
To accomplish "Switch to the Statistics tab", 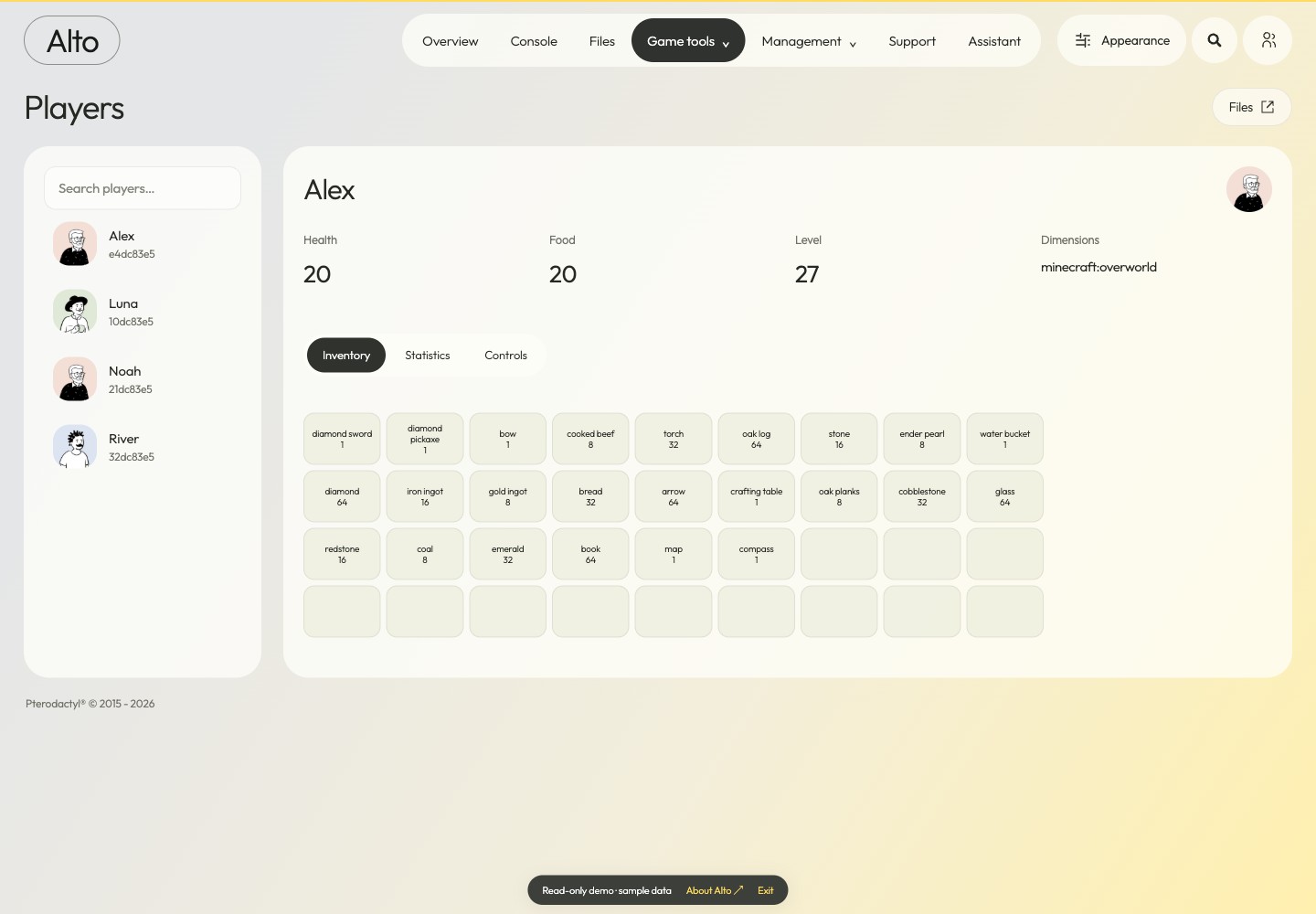I will pyautogui.click(x=428, y=356).
